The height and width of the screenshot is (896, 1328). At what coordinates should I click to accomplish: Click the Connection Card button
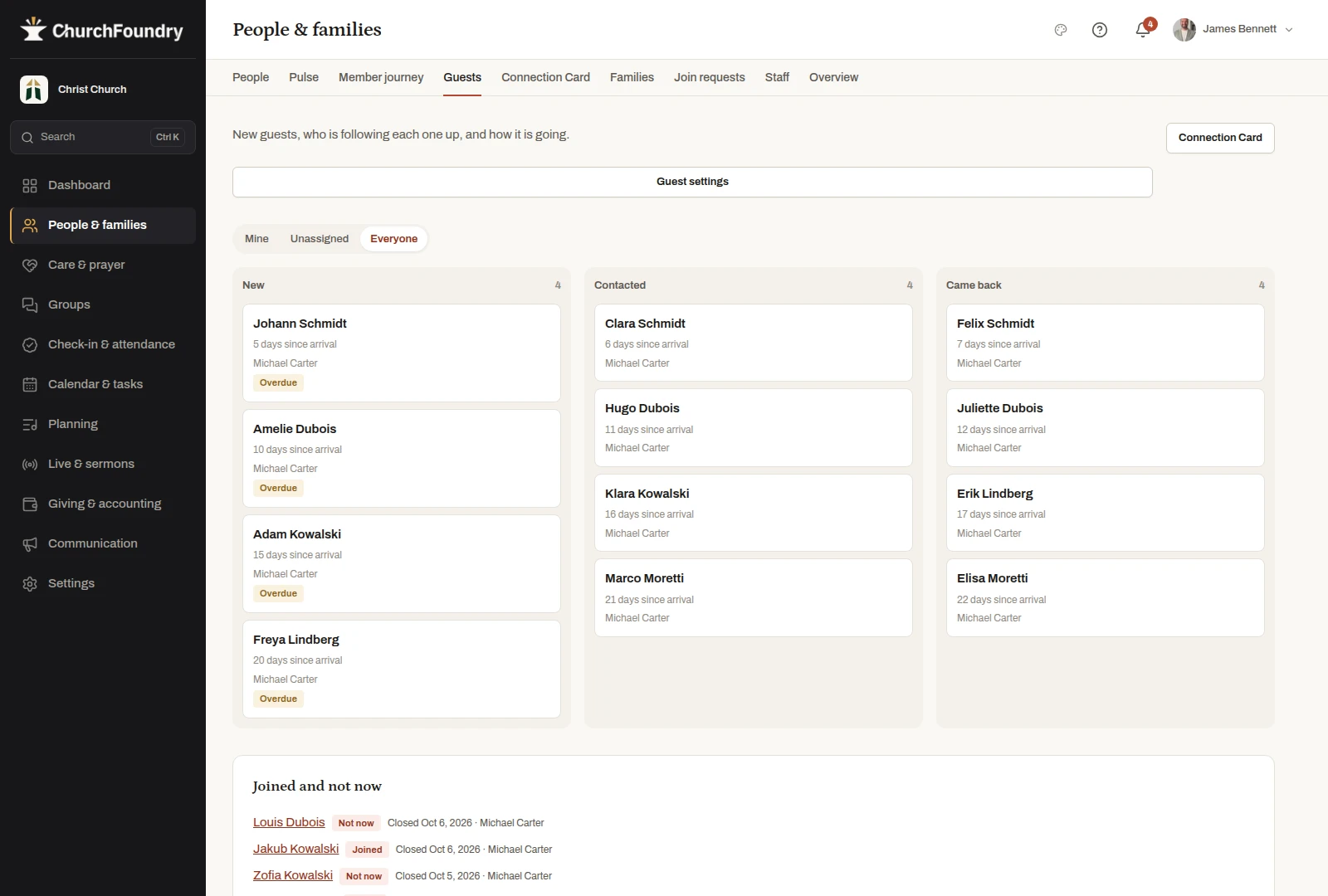(x=1220, y=138)
